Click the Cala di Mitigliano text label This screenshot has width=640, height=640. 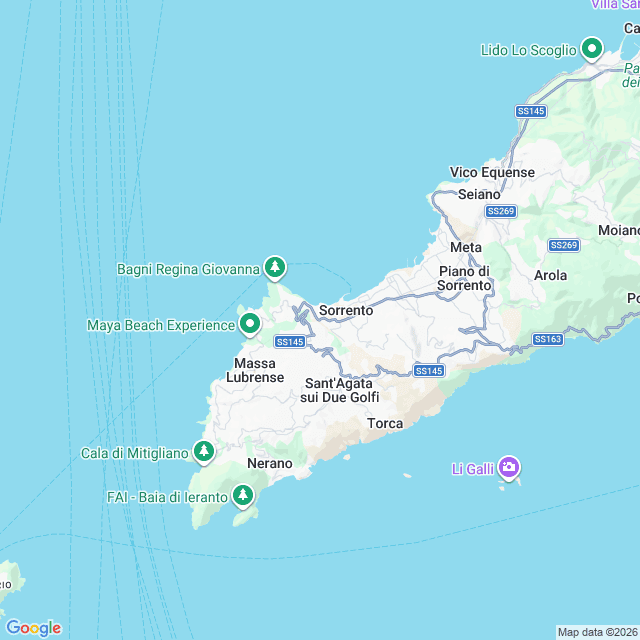[x=135, y=453]
